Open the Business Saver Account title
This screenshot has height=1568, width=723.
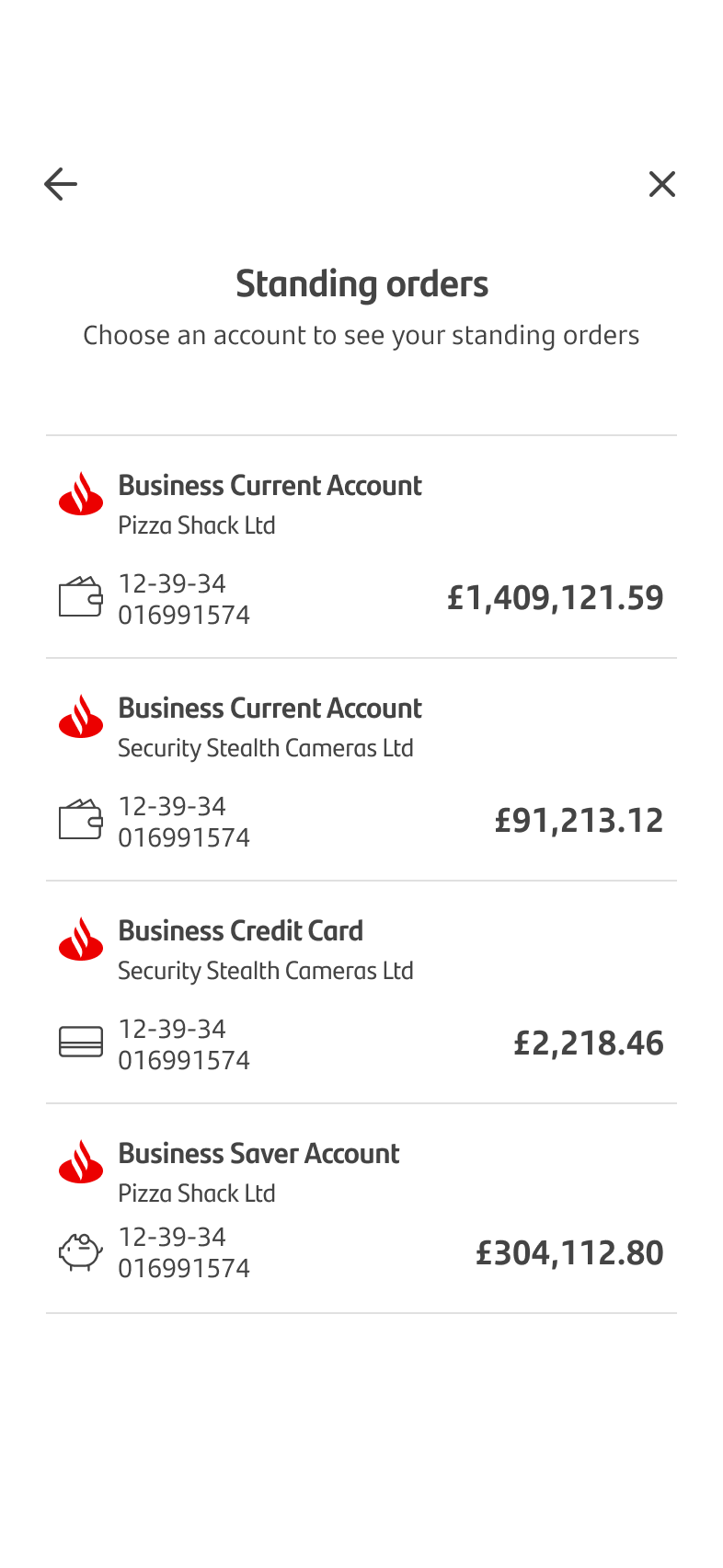point(258,1154)
